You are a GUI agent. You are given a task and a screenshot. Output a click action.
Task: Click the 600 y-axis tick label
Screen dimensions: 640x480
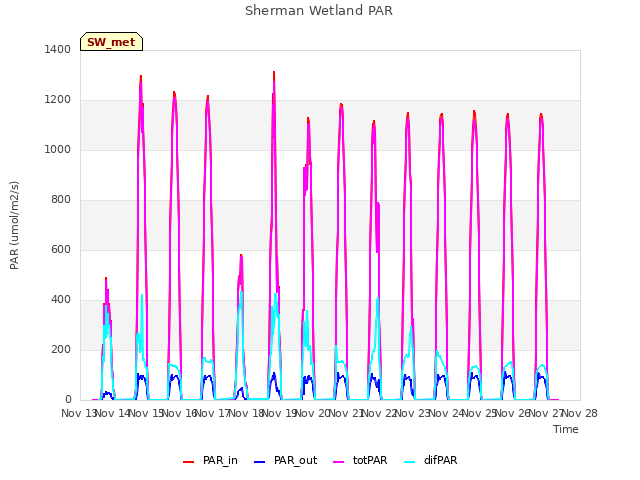coord(61,249)
